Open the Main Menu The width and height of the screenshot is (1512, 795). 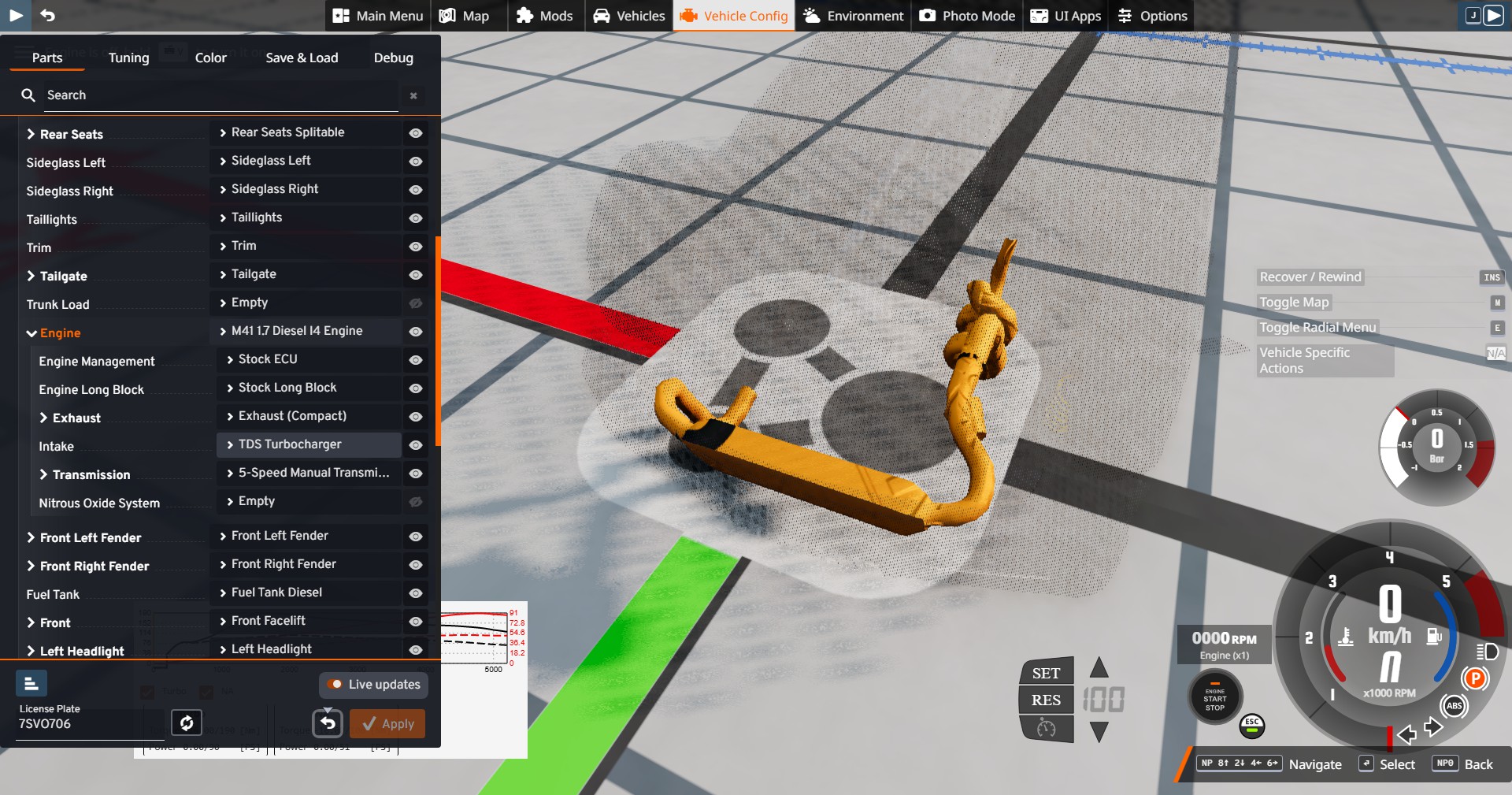click(x=377, y=16)
